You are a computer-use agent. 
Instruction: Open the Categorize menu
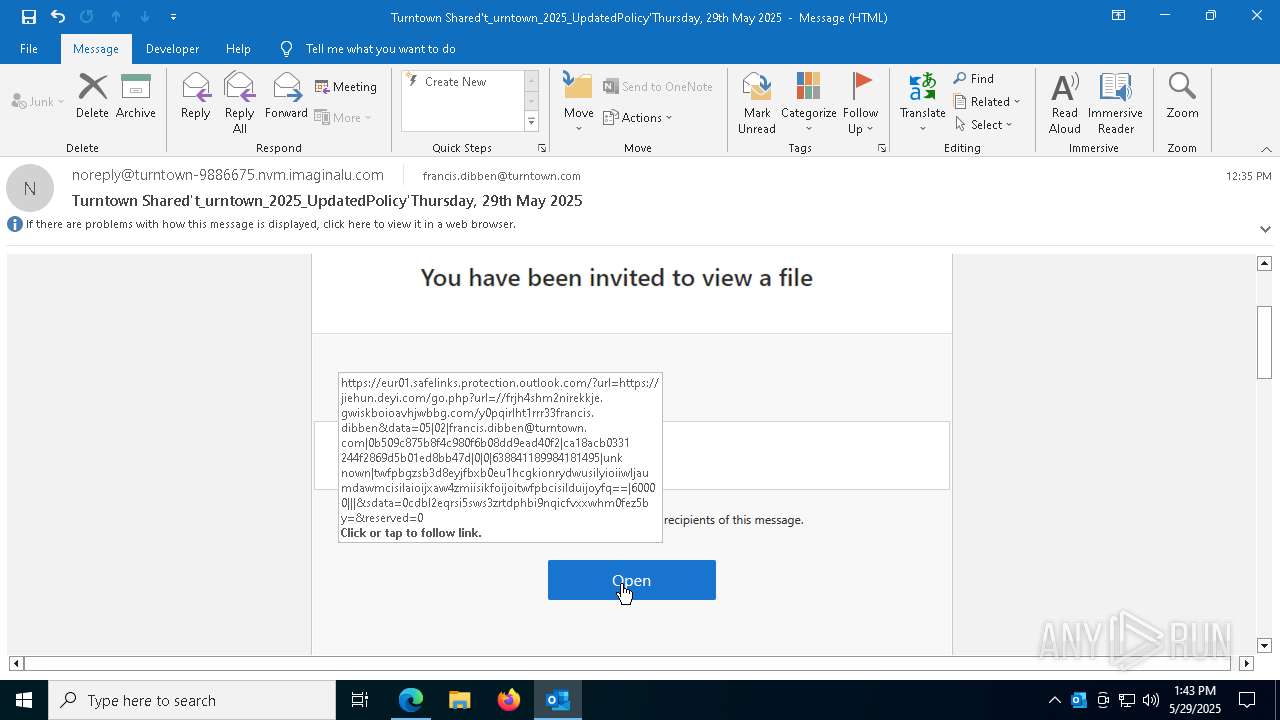click(809, 103)
